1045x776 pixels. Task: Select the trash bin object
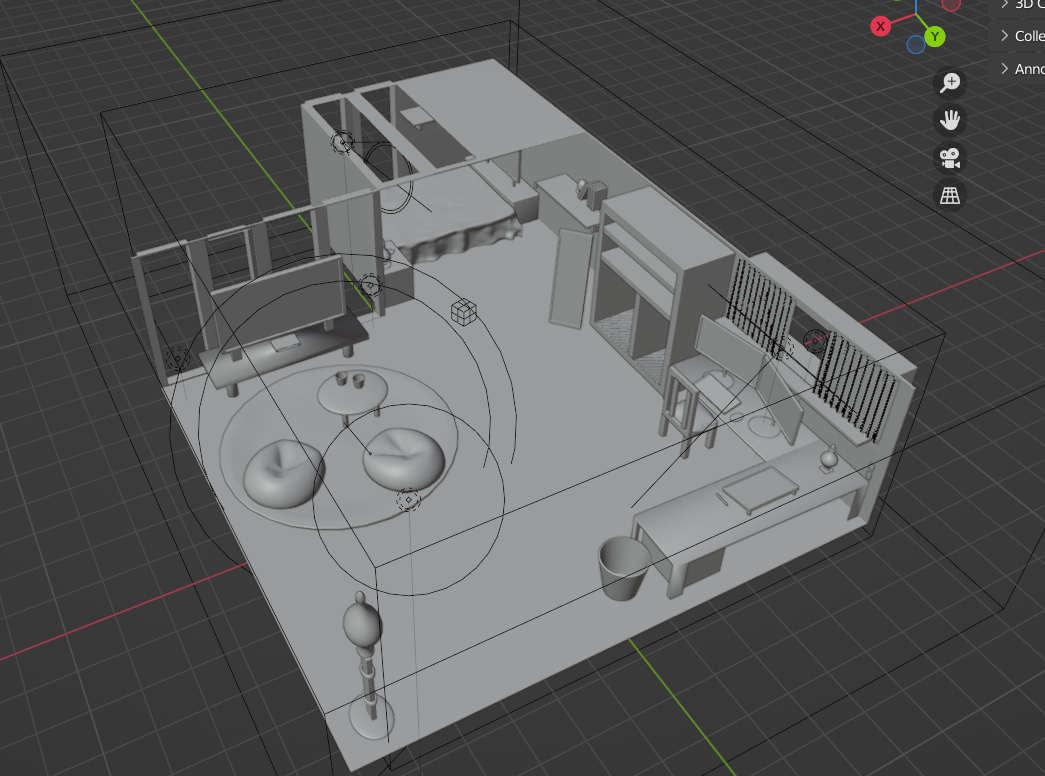click(623, 568)
